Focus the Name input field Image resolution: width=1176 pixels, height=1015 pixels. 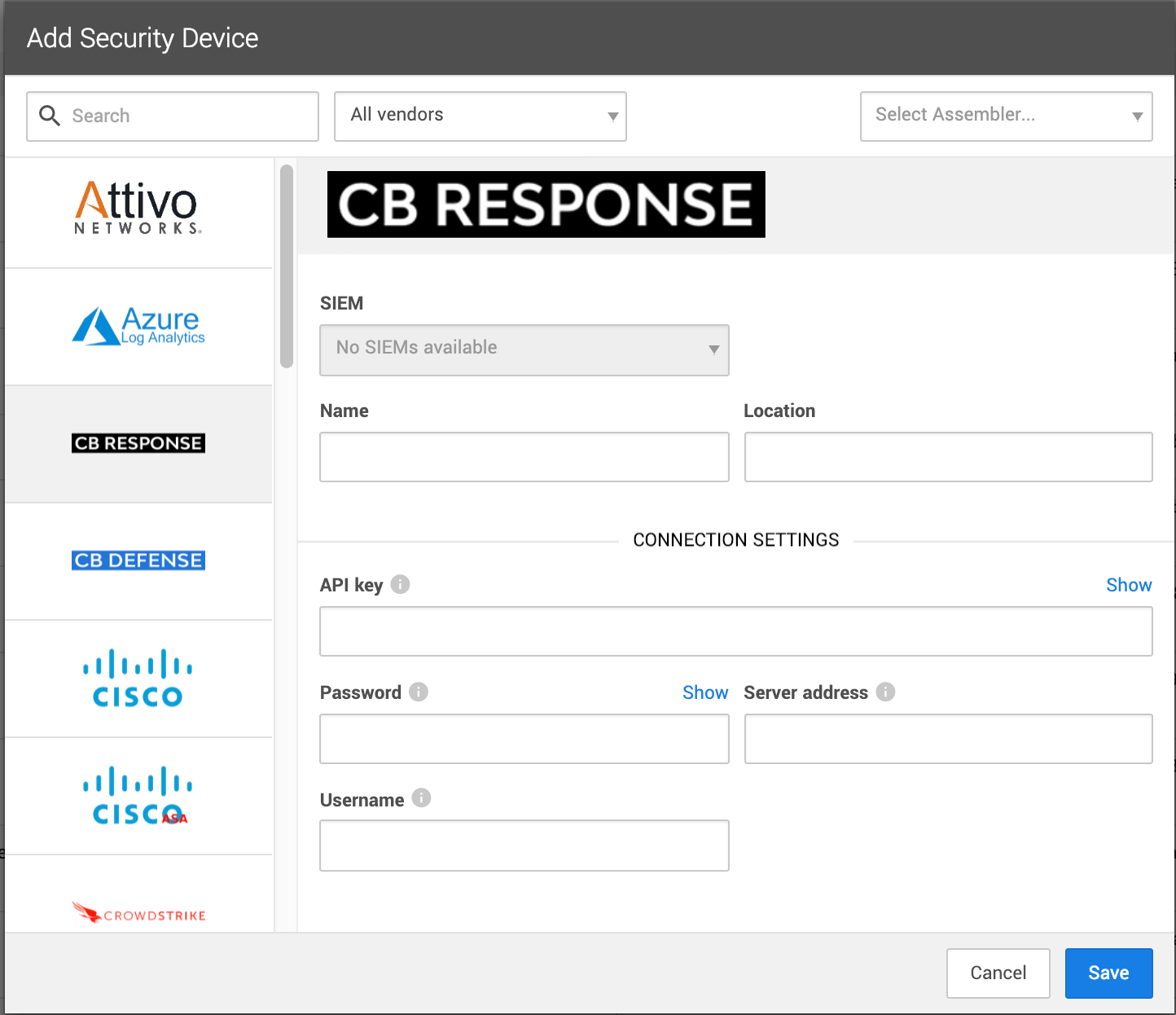[x=524, y=457]
